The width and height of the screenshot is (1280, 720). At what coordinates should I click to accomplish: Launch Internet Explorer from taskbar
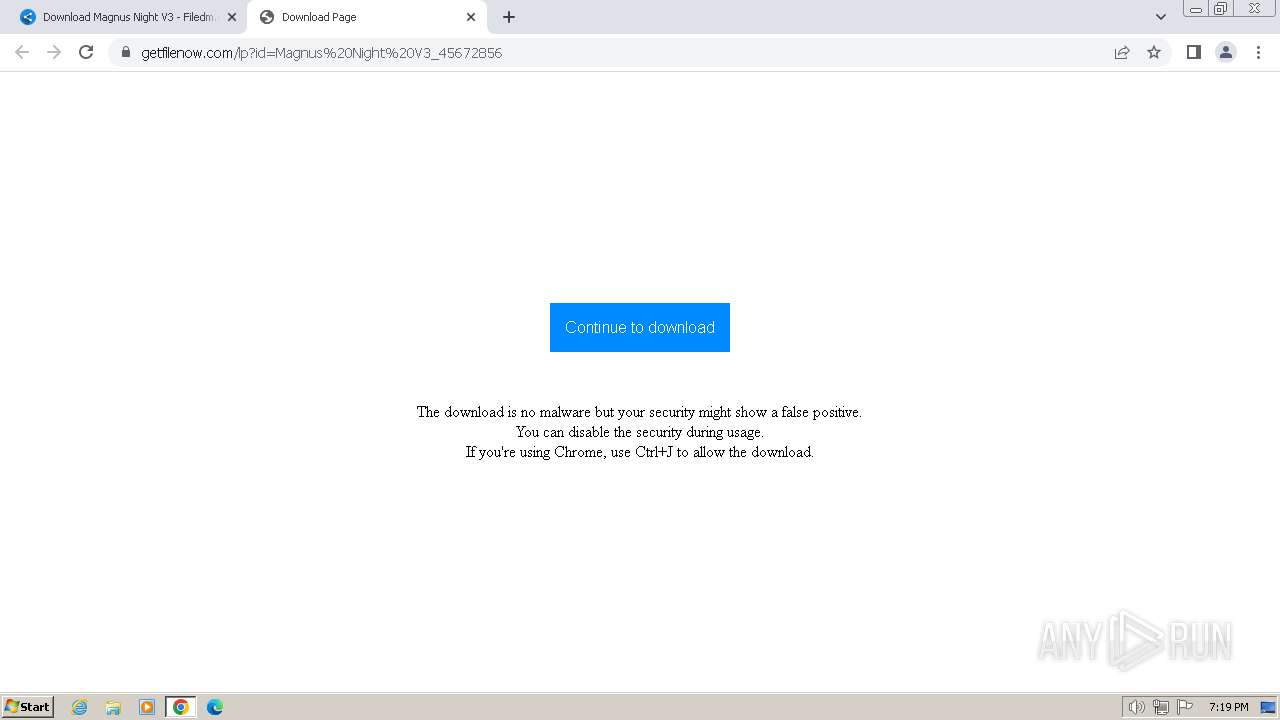tap(80, 707)
